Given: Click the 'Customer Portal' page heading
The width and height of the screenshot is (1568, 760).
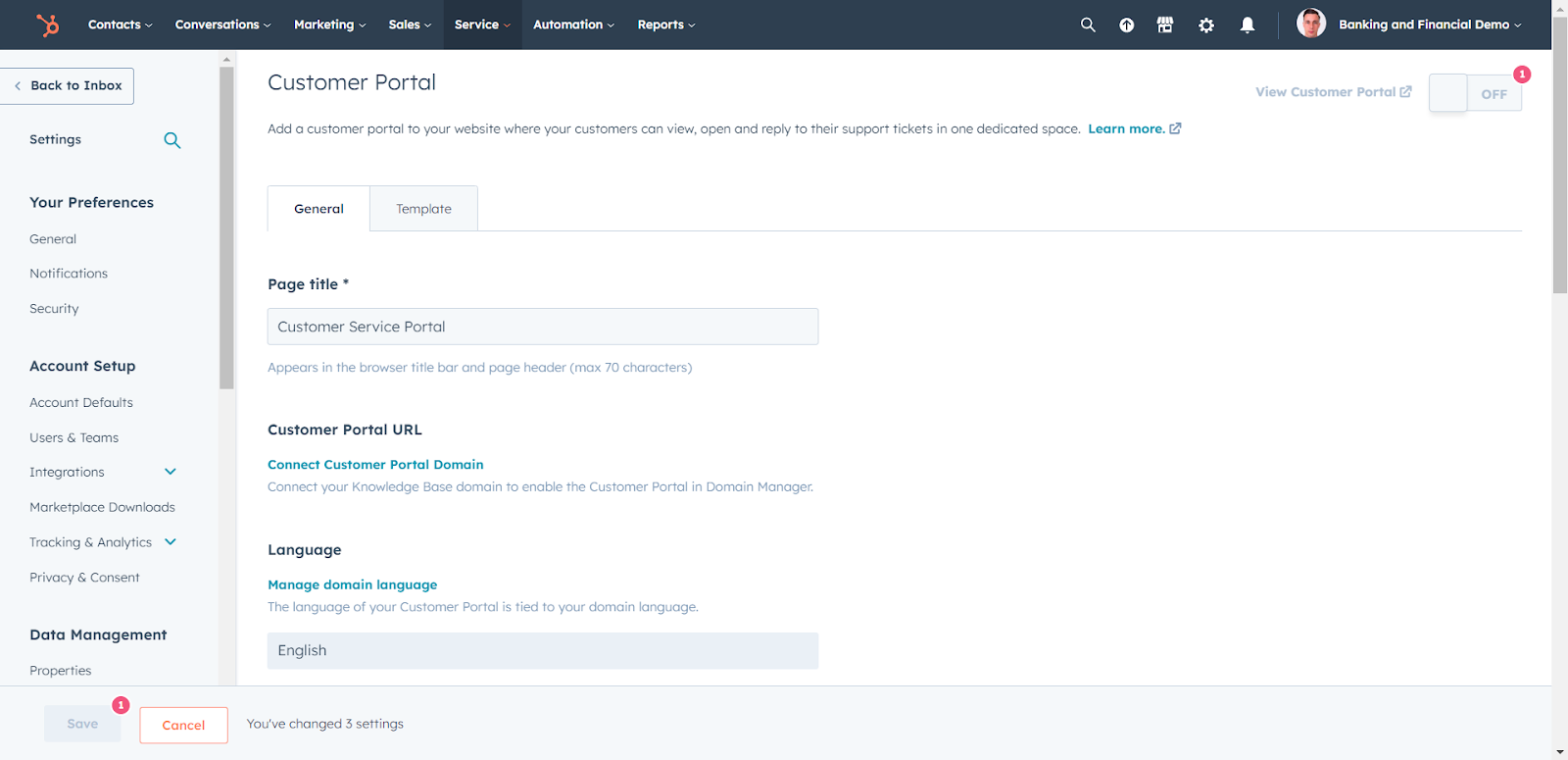Looking at the screenshot, I should (x=352, y=82).
